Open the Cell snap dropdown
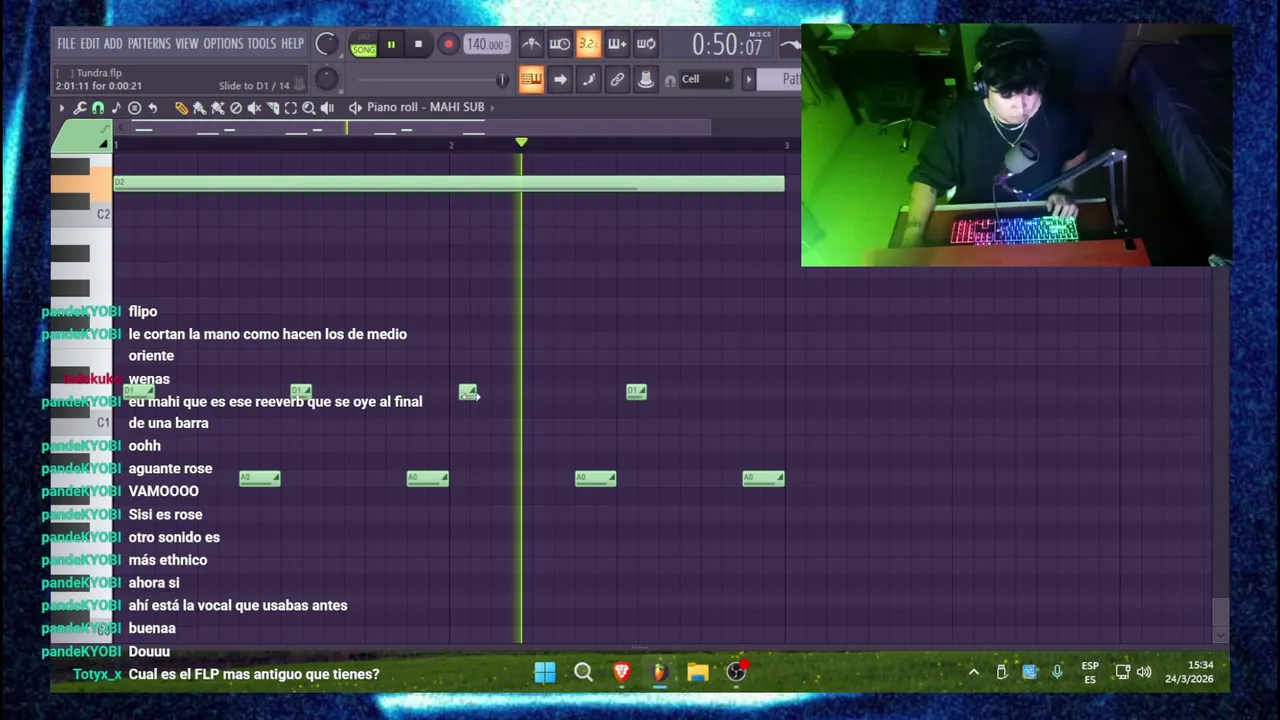The height and width of the screenshot is (720, 1280). point(706,80)
